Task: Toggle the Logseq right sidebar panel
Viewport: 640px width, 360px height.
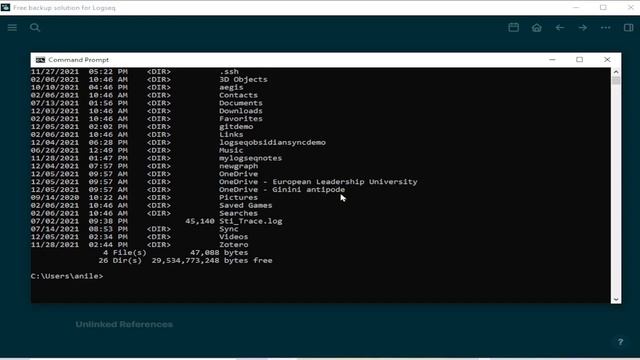Action: tap(629, 27)
